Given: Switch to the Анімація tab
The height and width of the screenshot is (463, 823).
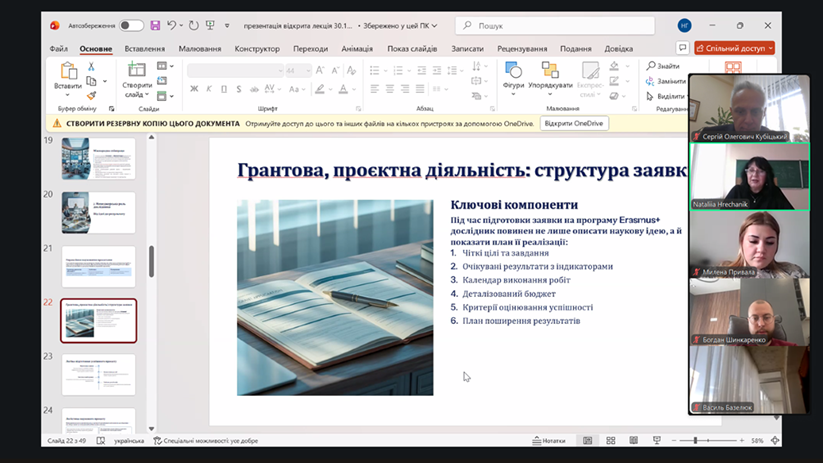Looking at the screenshot, I should pyautogui.click(x=357, y=48).
